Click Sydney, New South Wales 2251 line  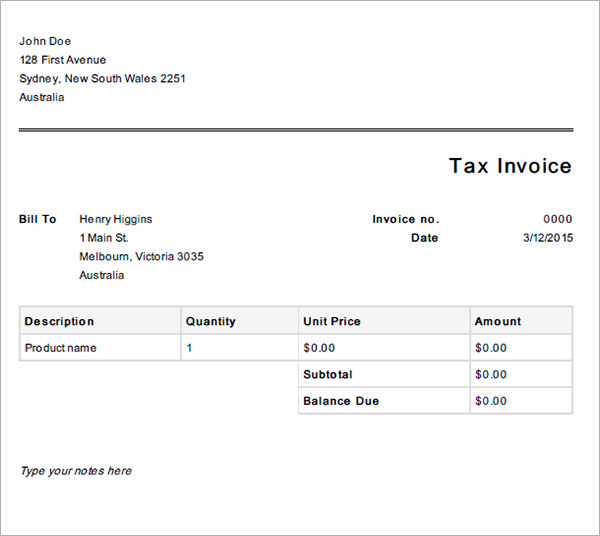point(103,79)
